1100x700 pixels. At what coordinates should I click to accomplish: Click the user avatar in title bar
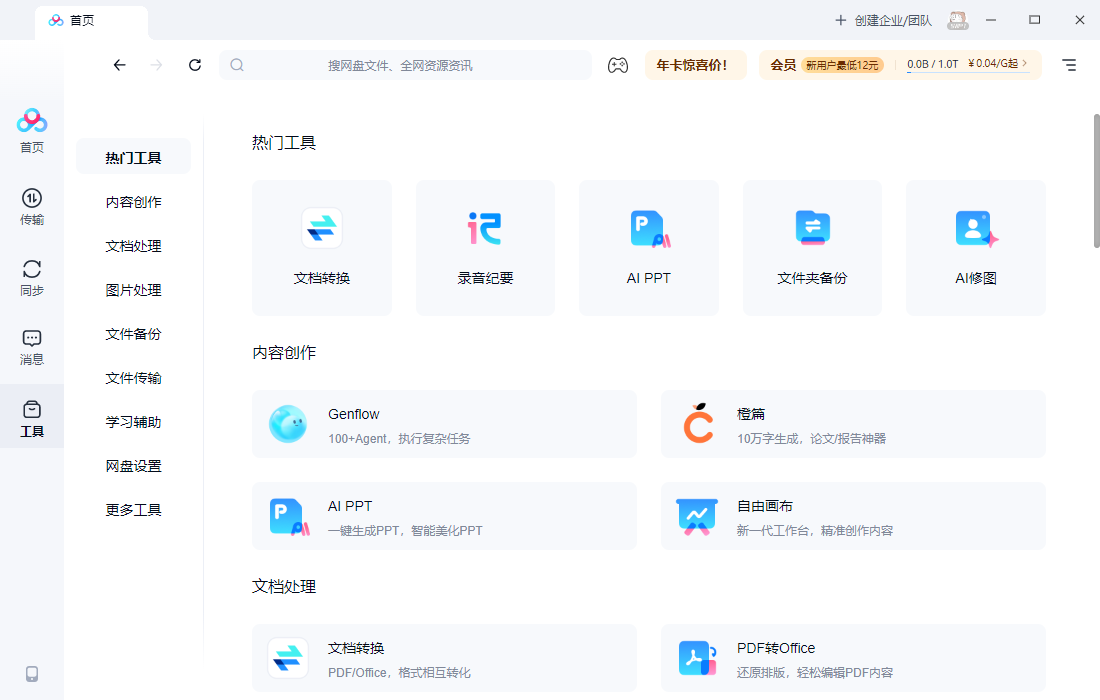tap(958, 20)
